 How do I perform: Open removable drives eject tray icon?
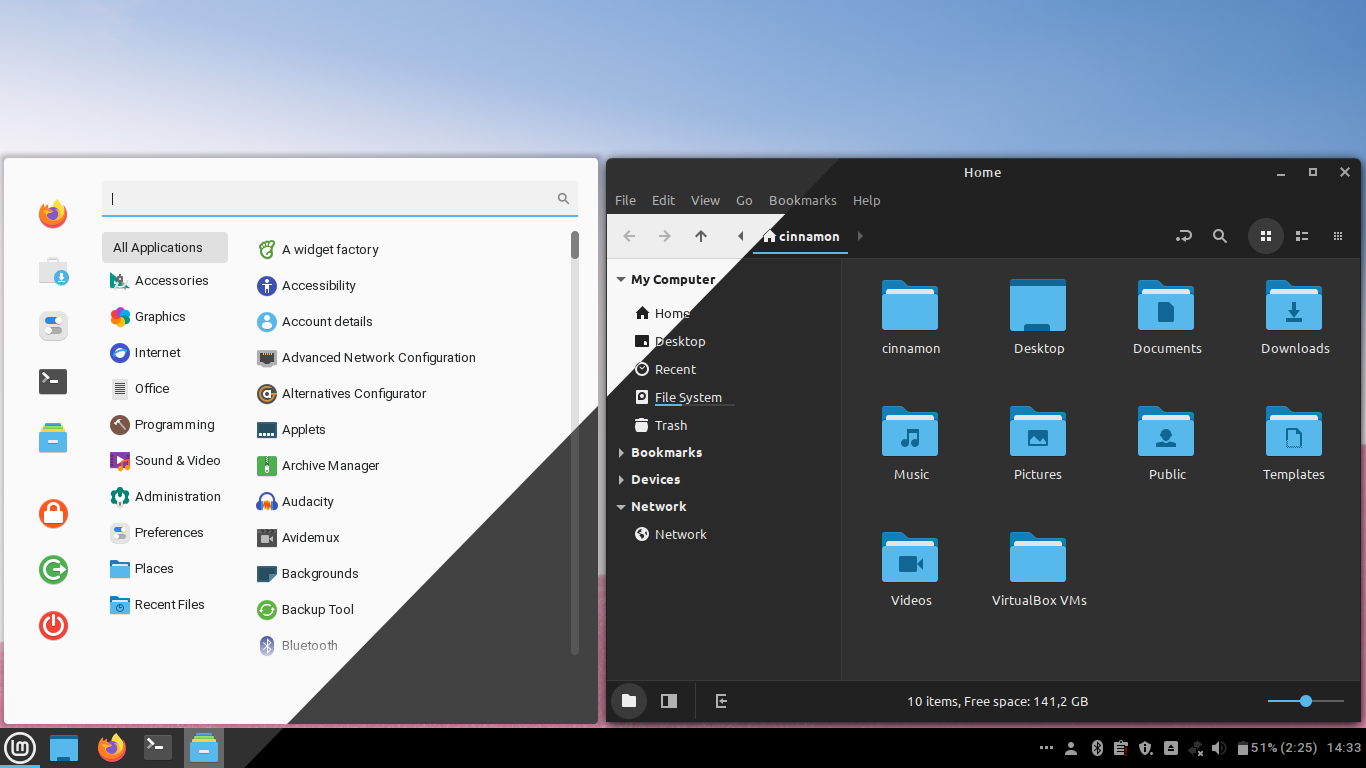coord(1170,748)
